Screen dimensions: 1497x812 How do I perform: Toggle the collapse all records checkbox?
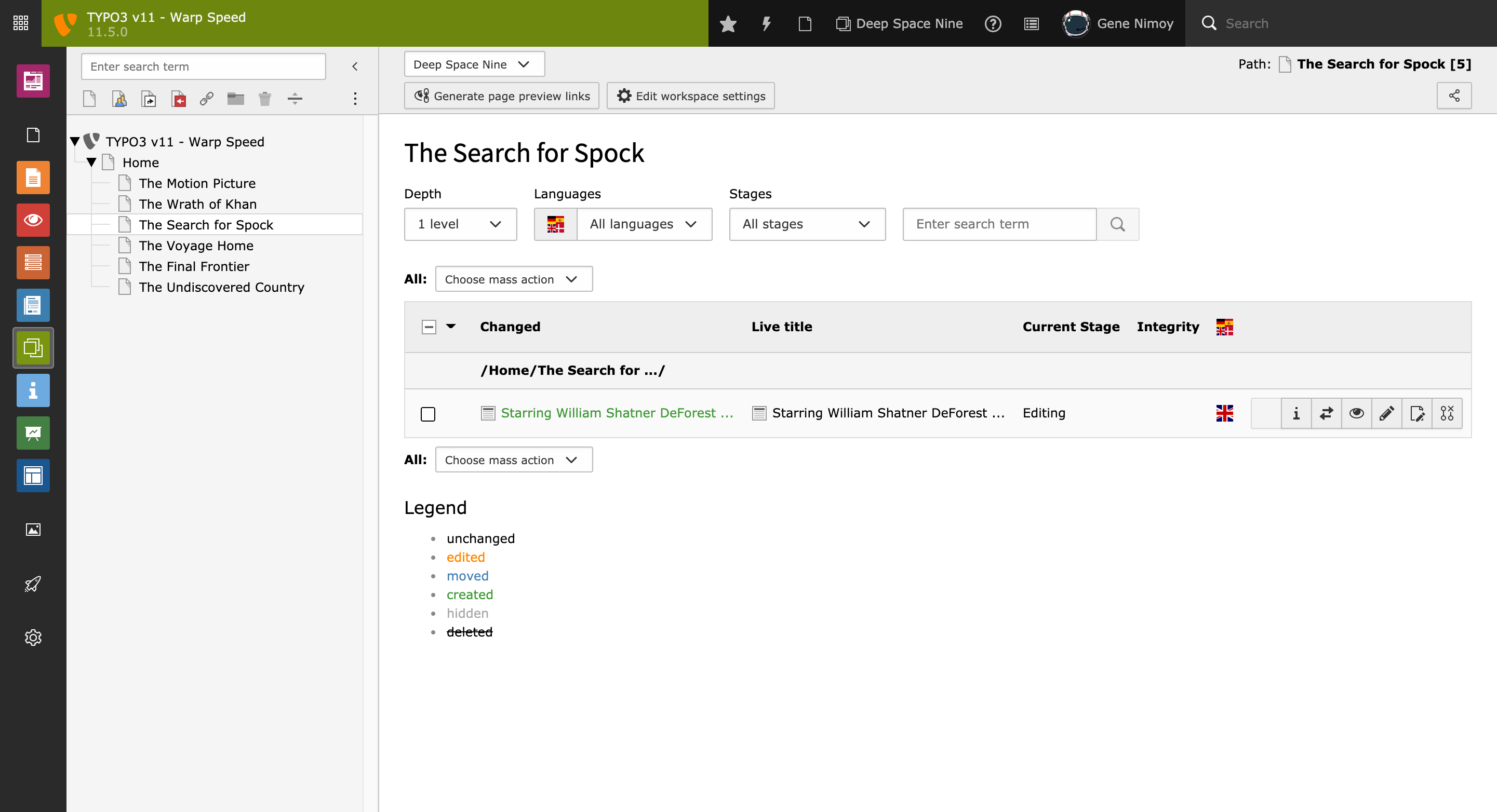[428, 326]
